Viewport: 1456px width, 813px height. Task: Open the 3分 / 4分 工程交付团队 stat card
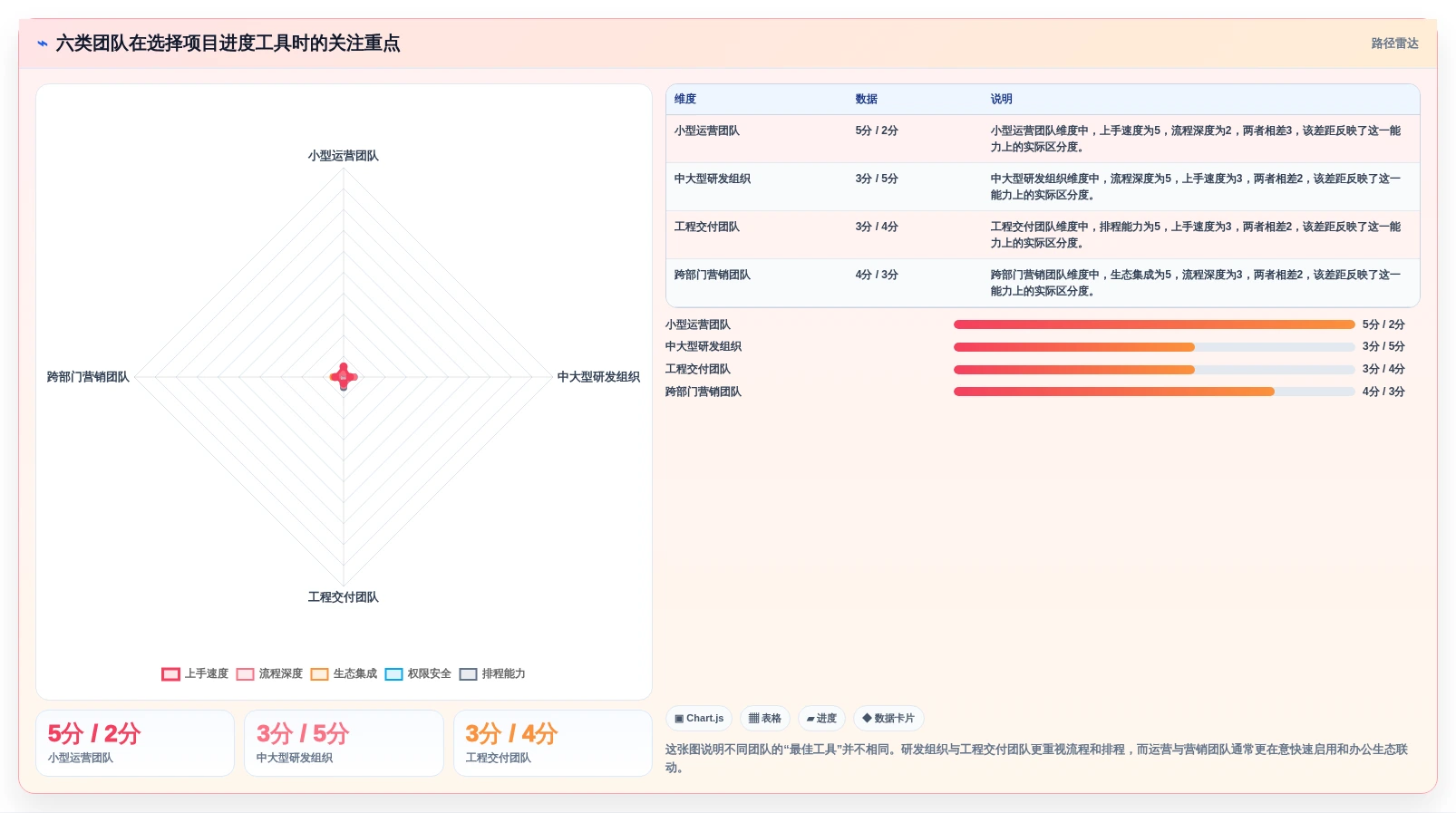pyautogui.click(x=553, y=743)
